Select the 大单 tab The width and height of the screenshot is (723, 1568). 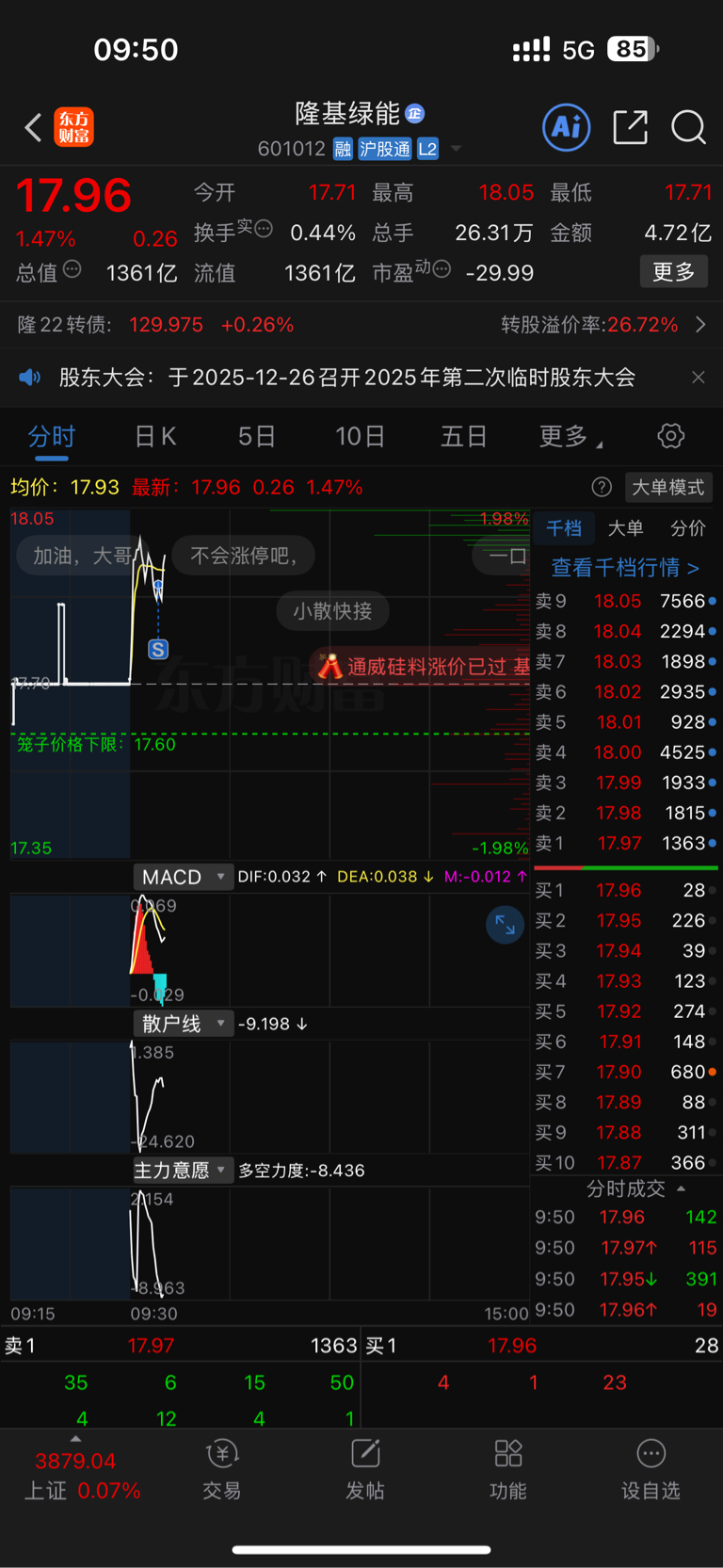tap(625, 528)
